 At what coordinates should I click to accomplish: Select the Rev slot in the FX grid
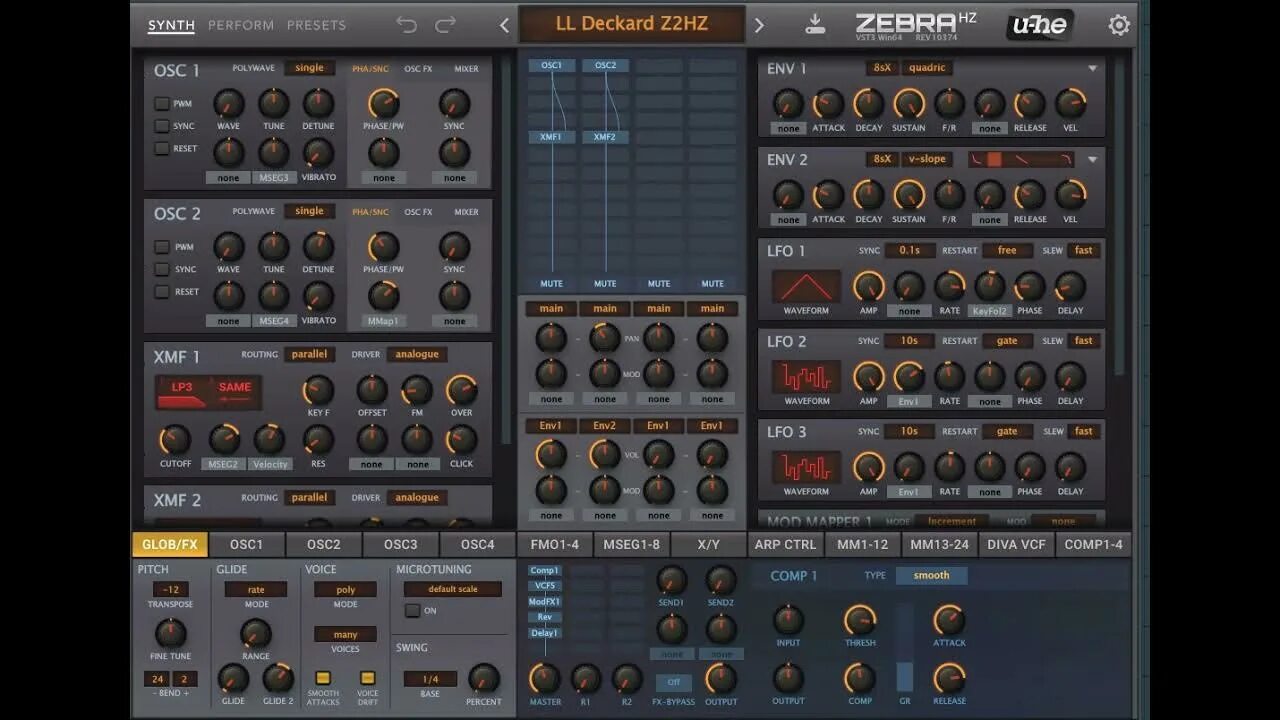(544, 617)
